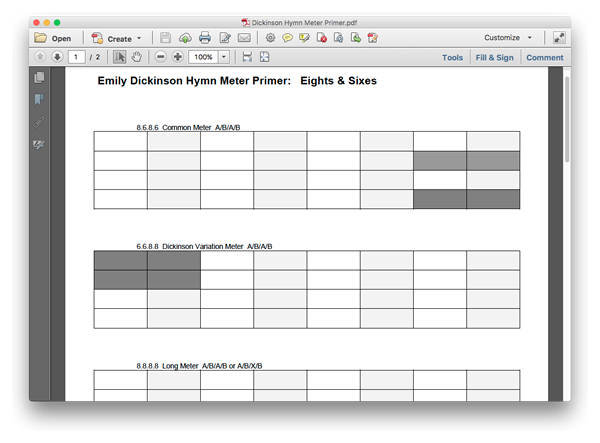The height and width of the screenshot is (443, 600).
Task: Open the Signatures side panel
Action: click(x=40, y=144)
